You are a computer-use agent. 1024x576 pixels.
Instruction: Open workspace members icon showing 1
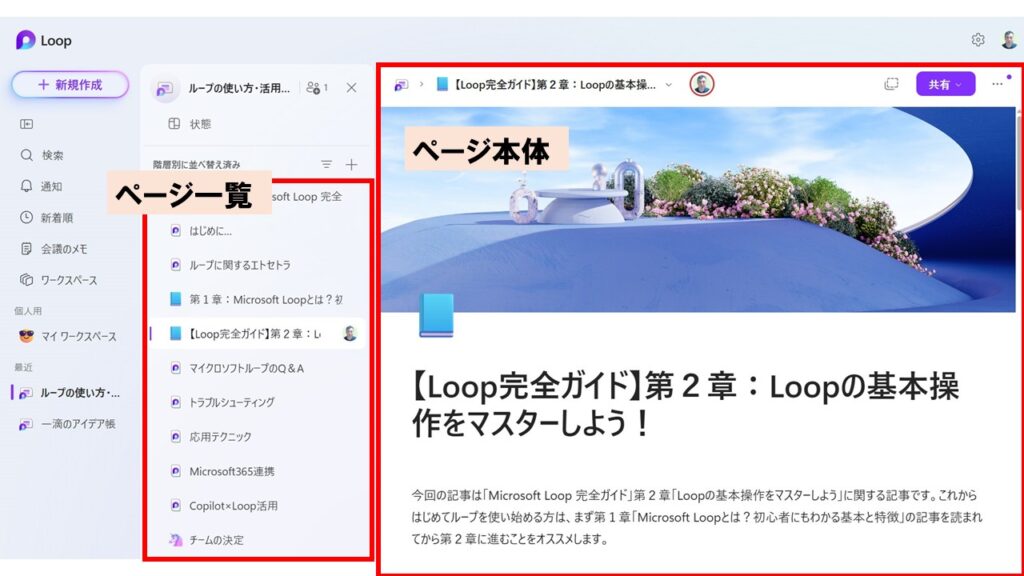[x=318, y=88]
